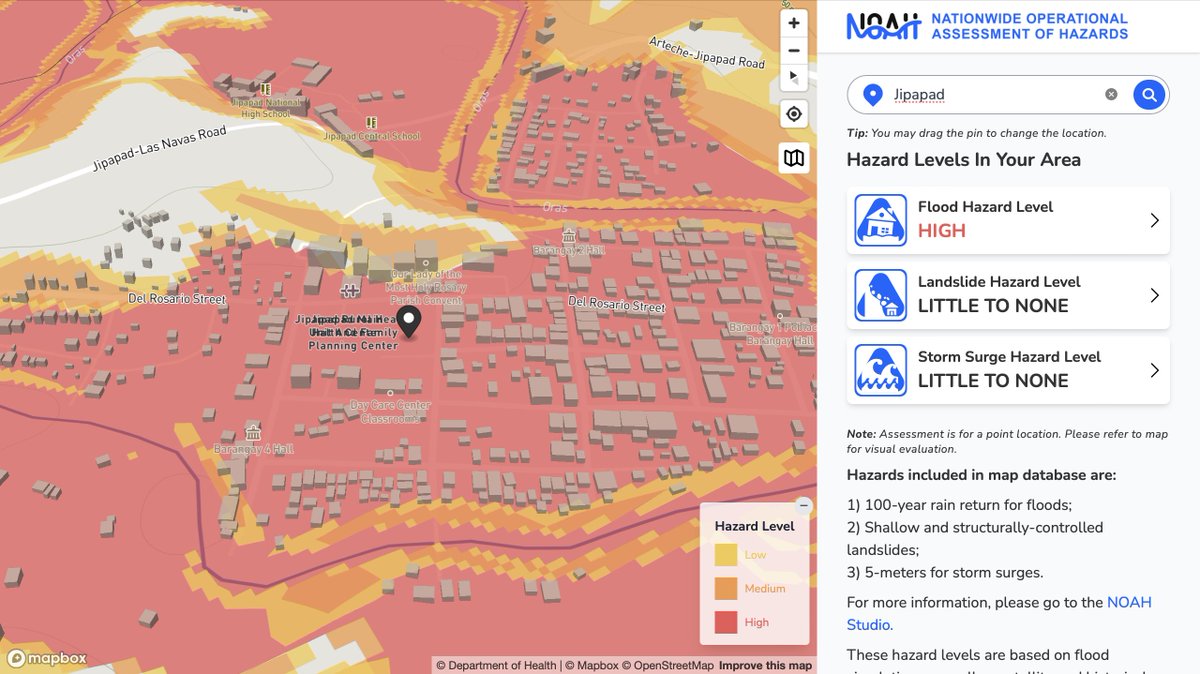Expand Flood Hazard Level details chevron
1200x674 pixels.
1154,220
